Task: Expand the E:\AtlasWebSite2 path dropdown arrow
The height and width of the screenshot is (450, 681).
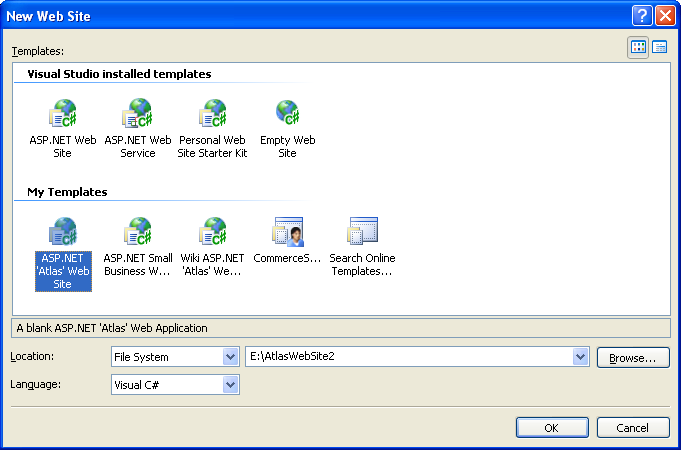Action: (580, 357)
